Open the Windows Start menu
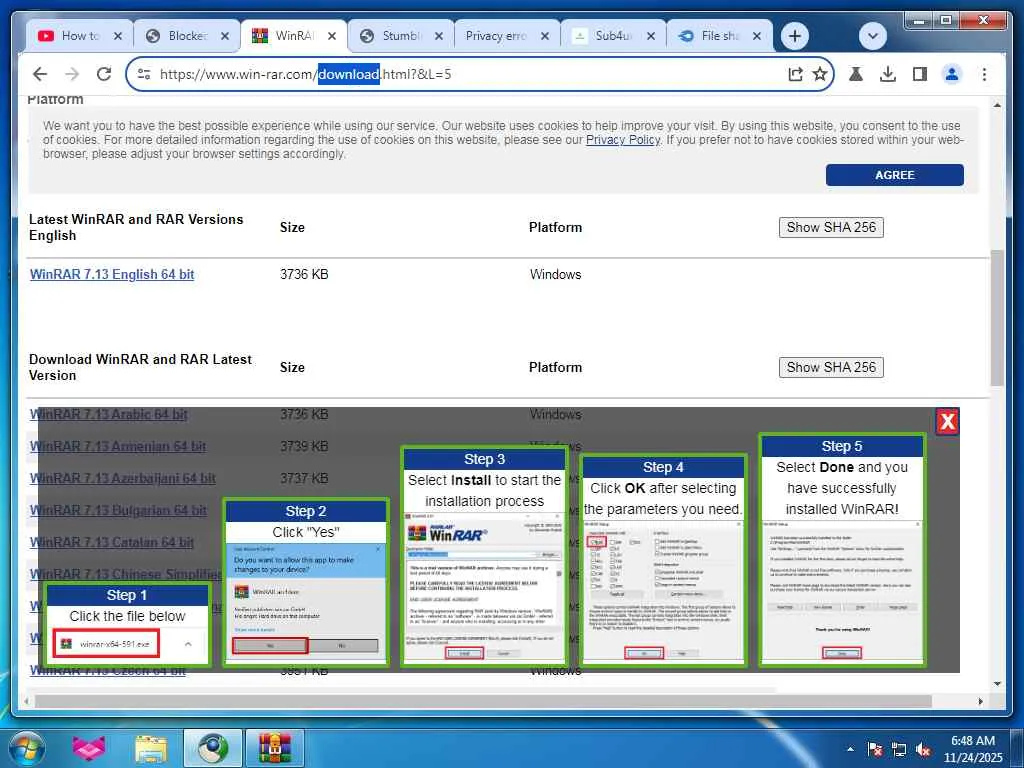The image size is (1024, 768). [x=27, y=748]
